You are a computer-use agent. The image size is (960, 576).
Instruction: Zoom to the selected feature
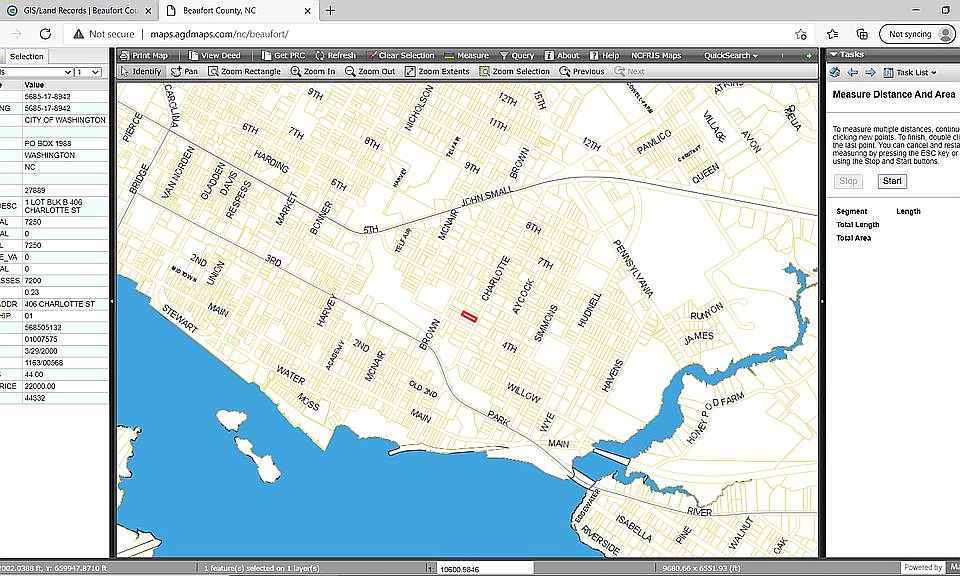point(514,72)
